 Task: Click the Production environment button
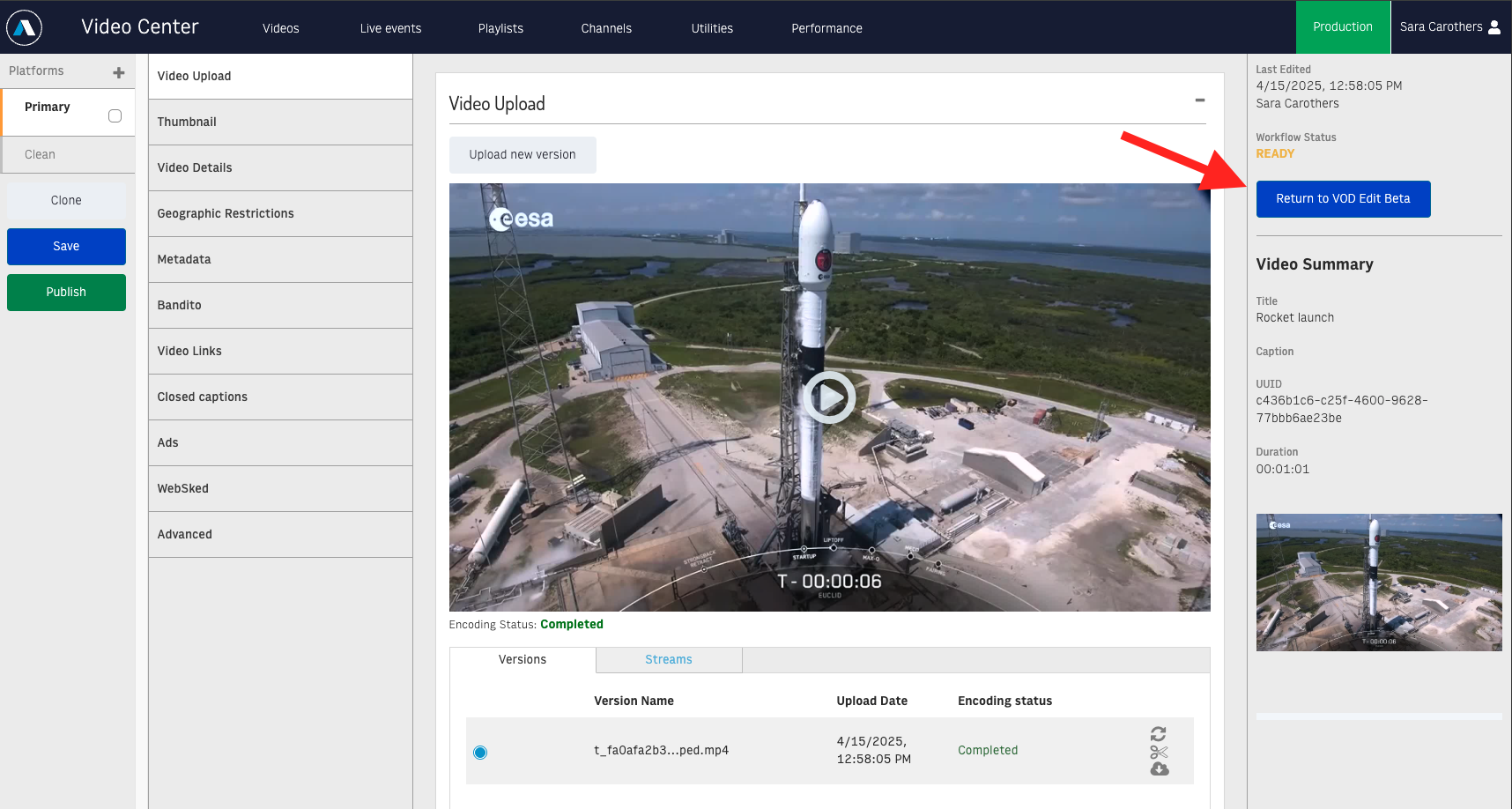point(1343,27)
